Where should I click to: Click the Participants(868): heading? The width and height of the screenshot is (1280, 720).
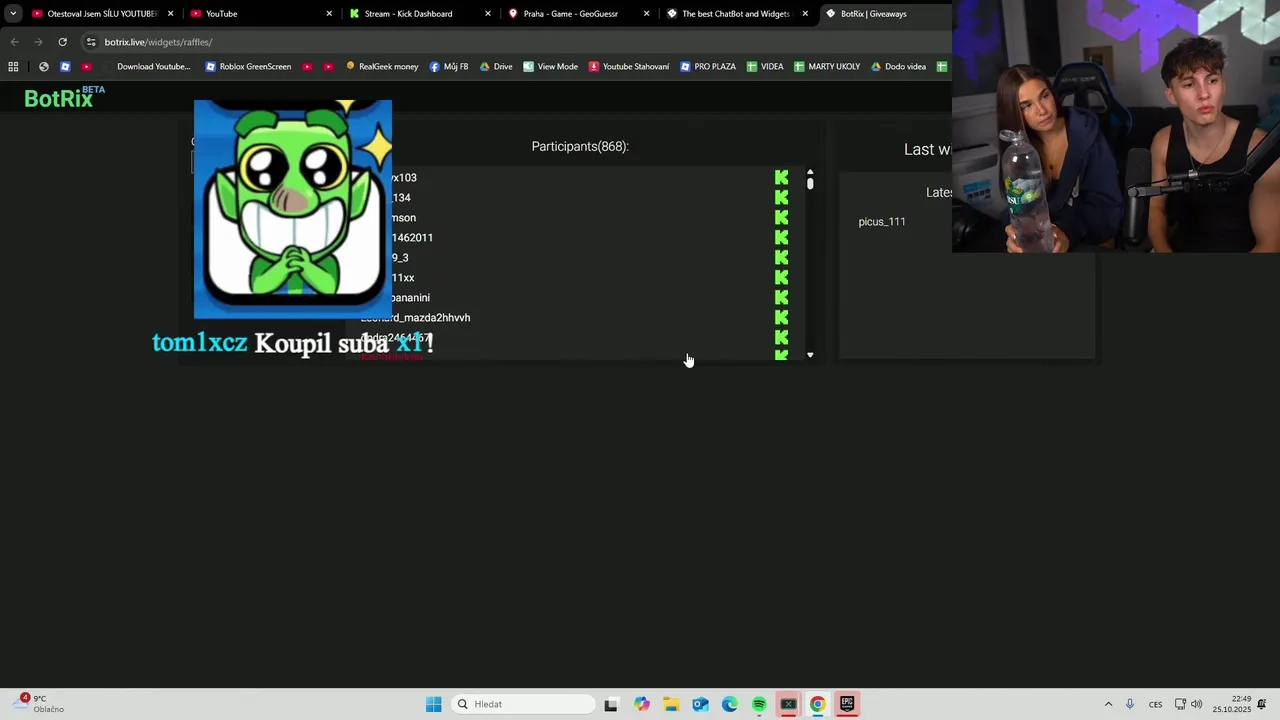(580, 146)
